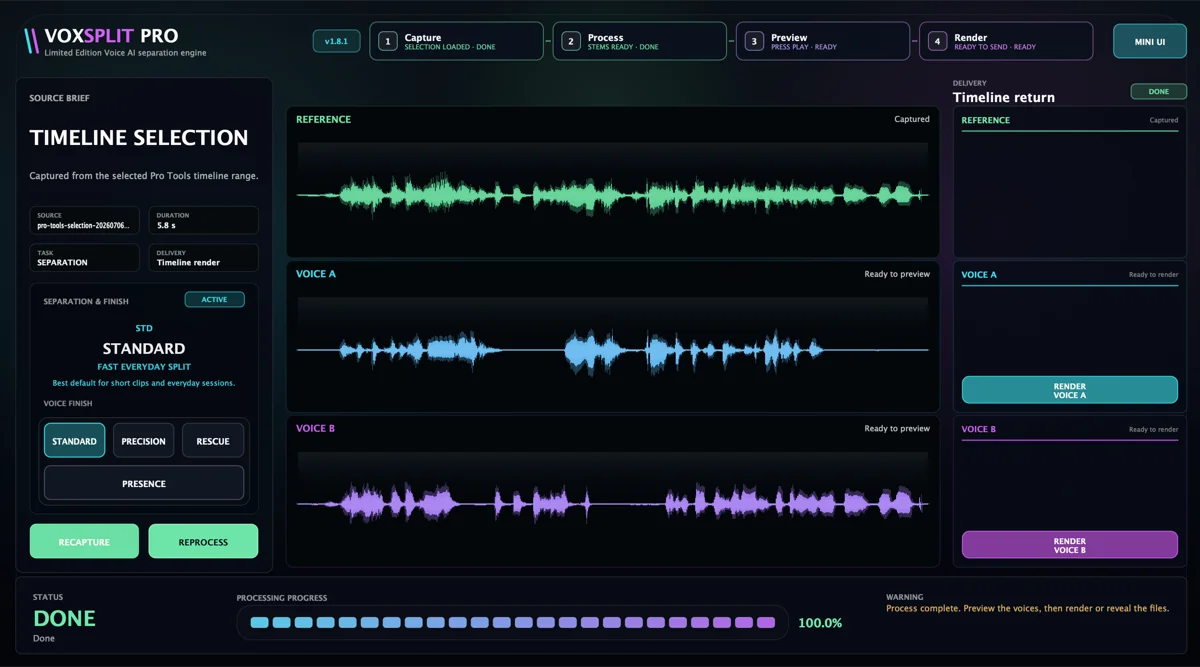1200x667 pixels.
Task: Open the Capture step tab
Action: [x=456, y=41]
